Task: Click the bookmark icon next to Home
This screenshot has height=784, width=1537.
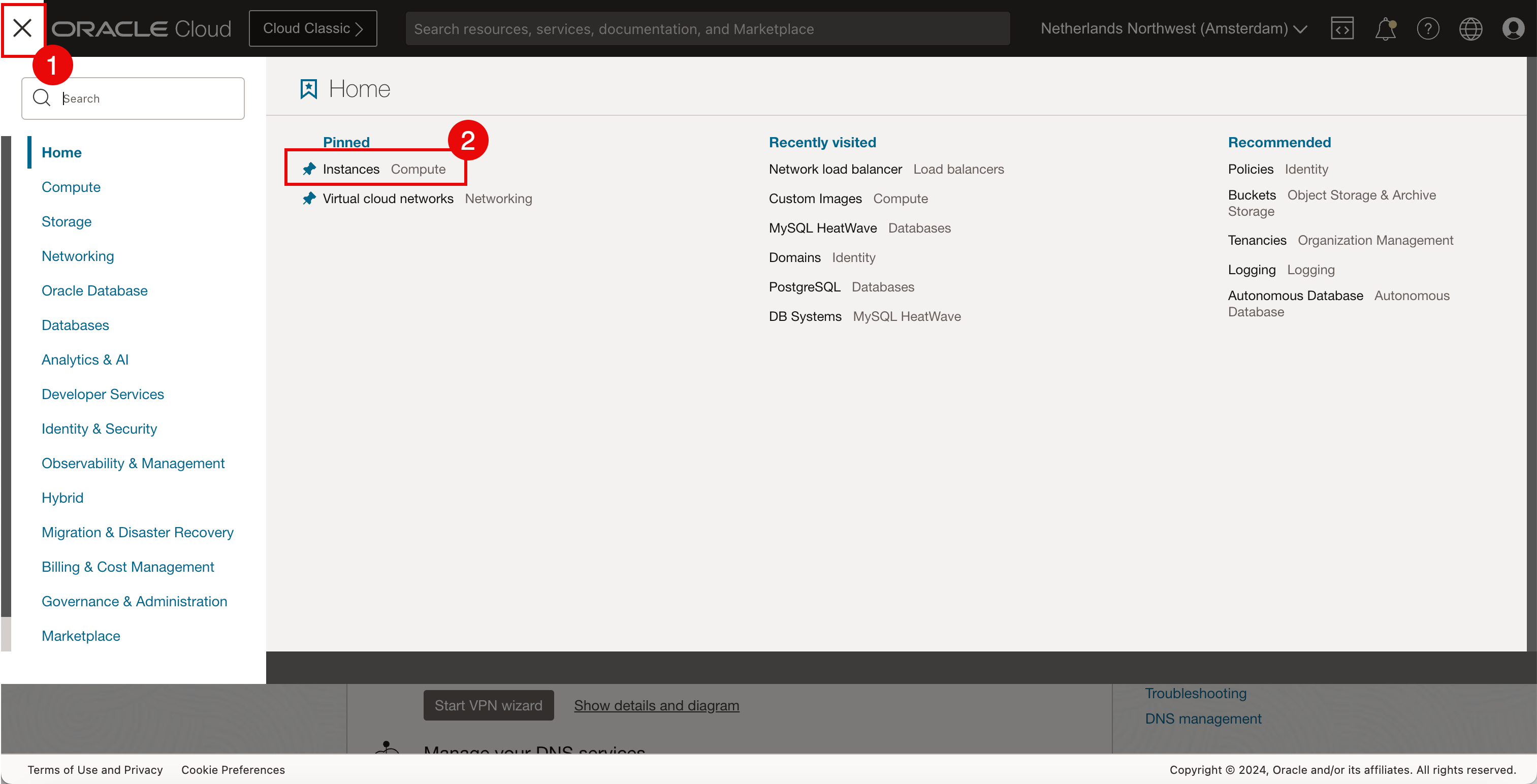Action: [x=308, y=89]
